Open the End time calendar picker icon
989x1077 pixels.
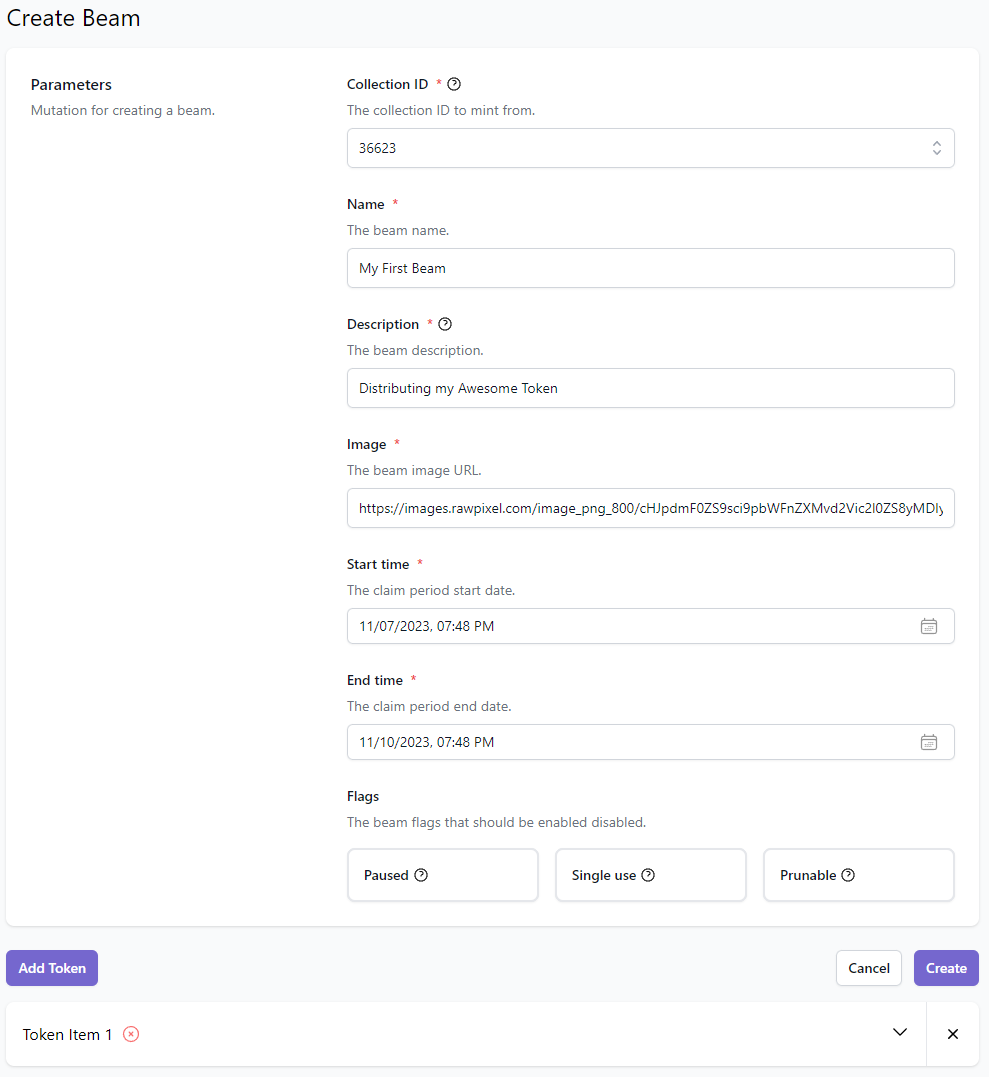pos(929,742)
